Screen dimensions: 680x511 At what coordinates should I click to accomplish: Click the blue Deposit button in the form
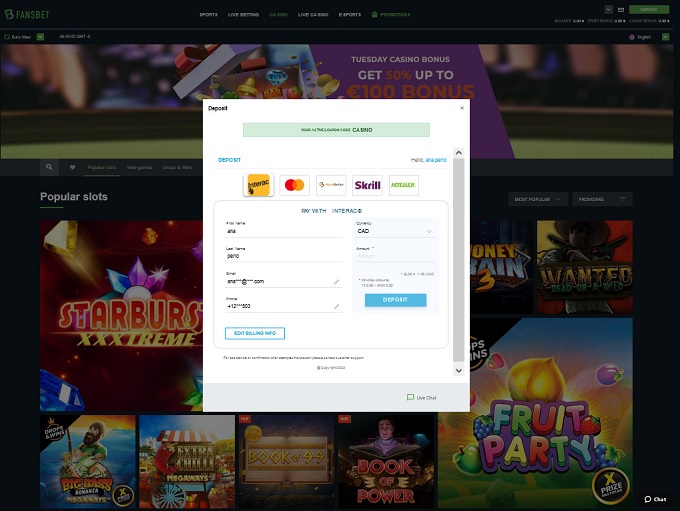pos(395,300)
